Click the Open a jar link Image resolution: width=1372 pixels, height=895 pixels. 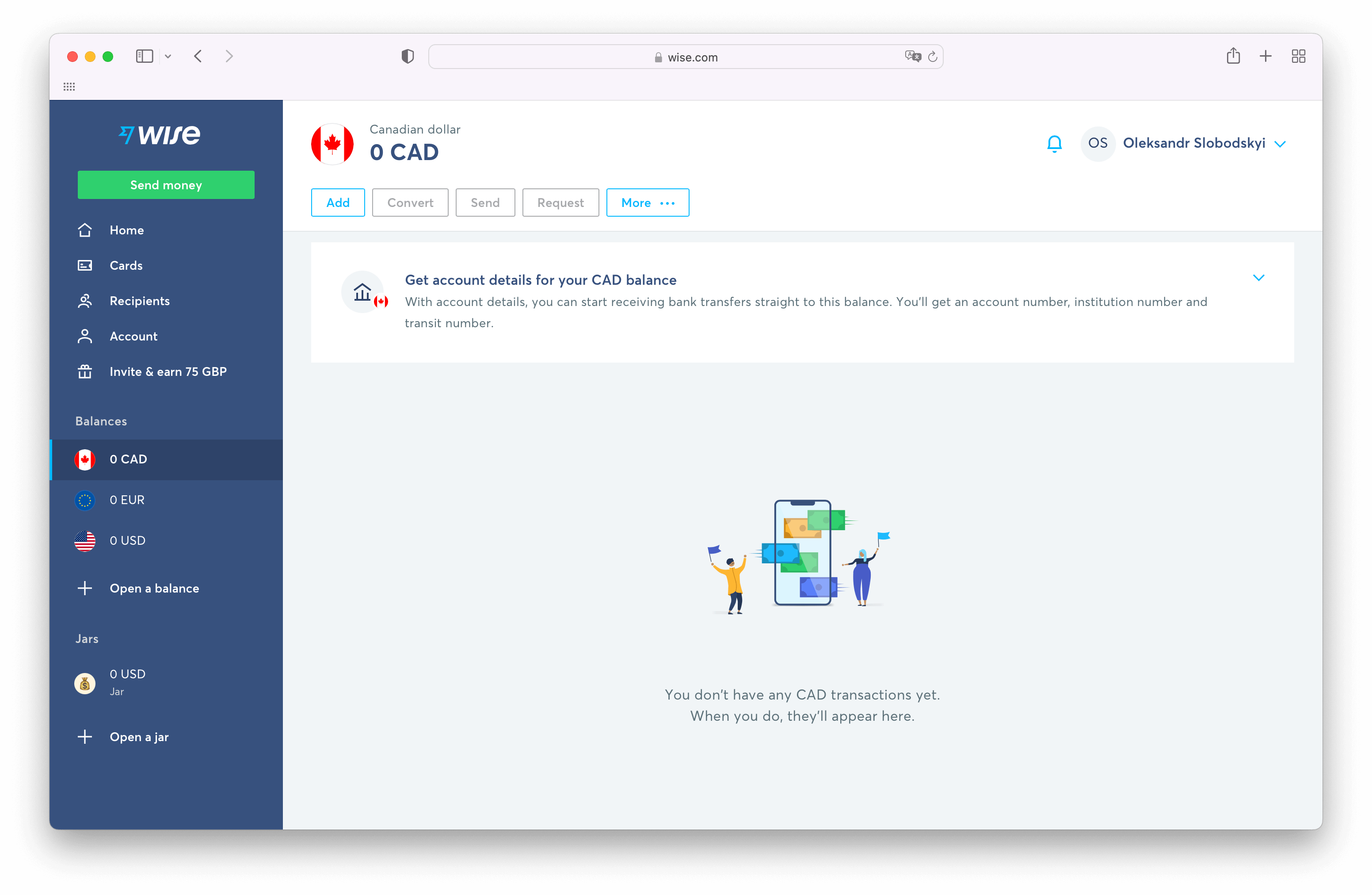(x=138, y=737)
